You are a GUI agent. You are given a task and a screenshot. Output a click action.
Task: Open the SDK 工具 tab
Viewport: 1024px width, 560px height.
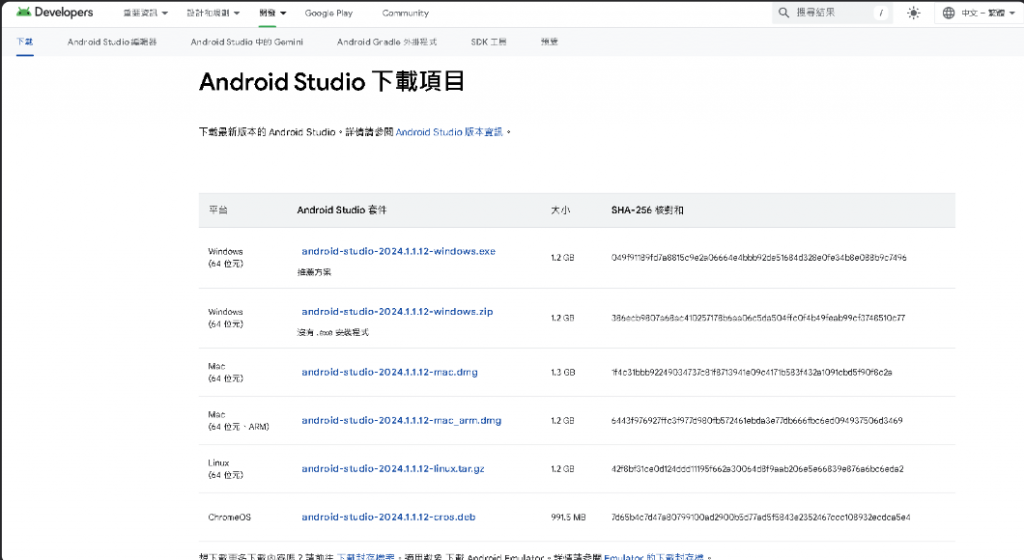point(488,42)
